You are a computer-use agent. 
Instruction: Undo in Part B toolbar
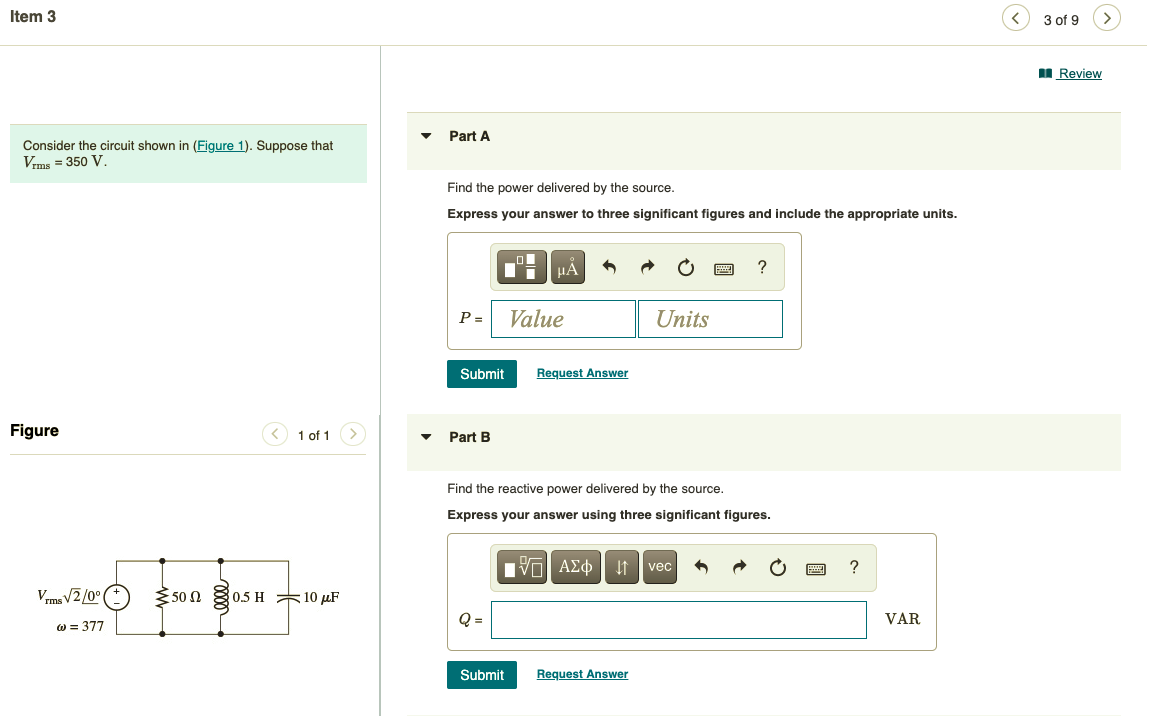pos(701,567)
